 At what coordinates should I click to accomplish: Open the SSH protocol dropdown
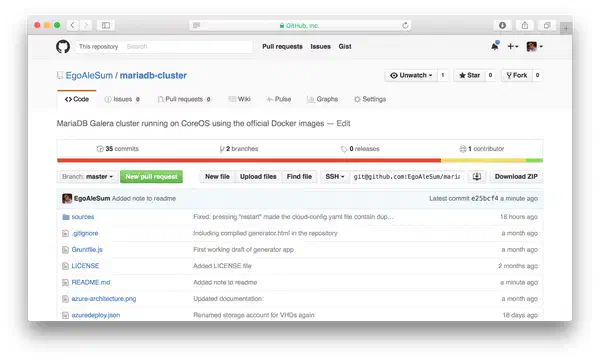click(335, 176)
